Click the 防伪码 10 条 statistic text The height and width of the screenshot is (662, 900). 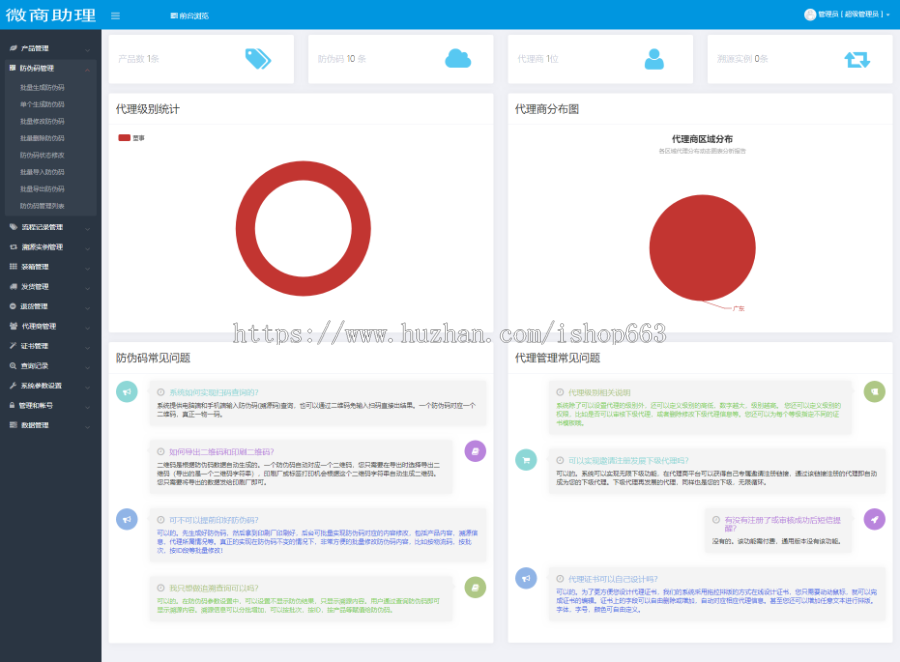342,59
